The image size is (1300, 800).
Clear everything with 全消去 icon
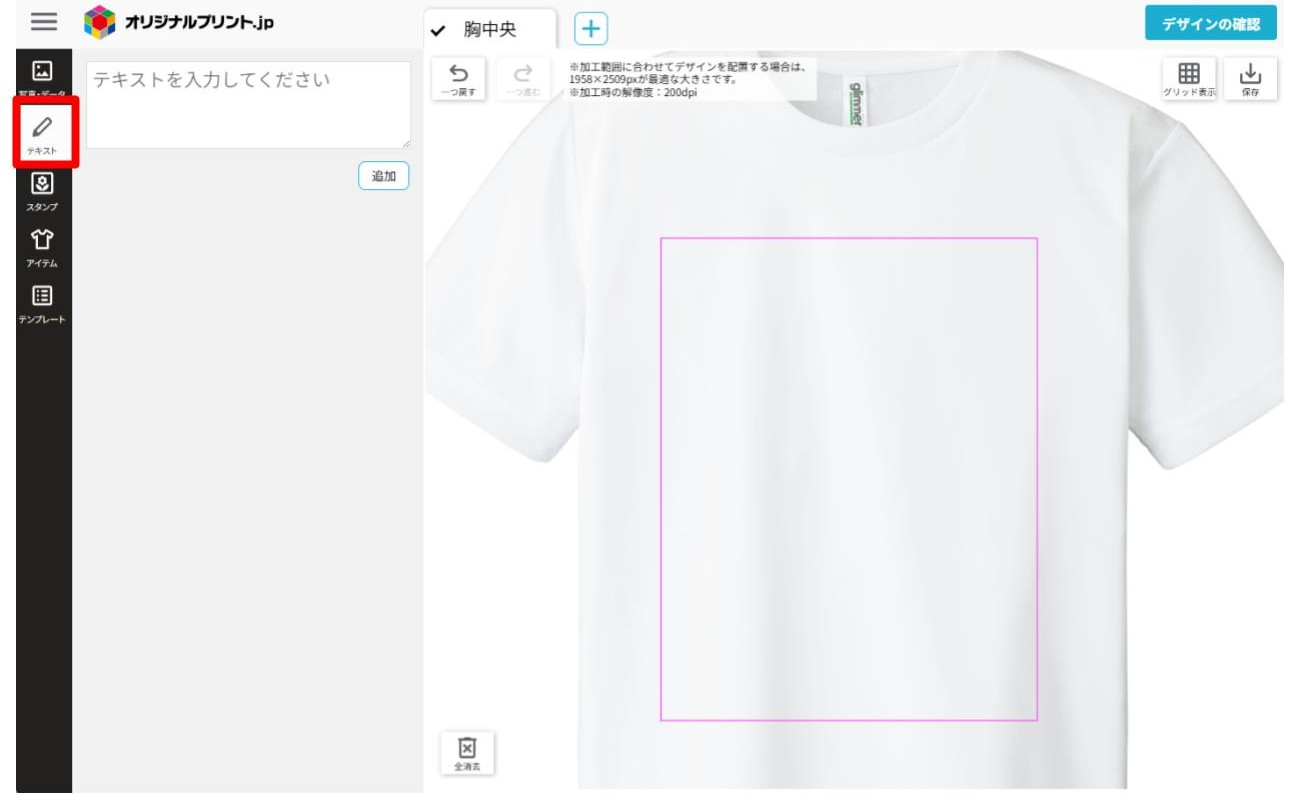[x=467, y=753]
